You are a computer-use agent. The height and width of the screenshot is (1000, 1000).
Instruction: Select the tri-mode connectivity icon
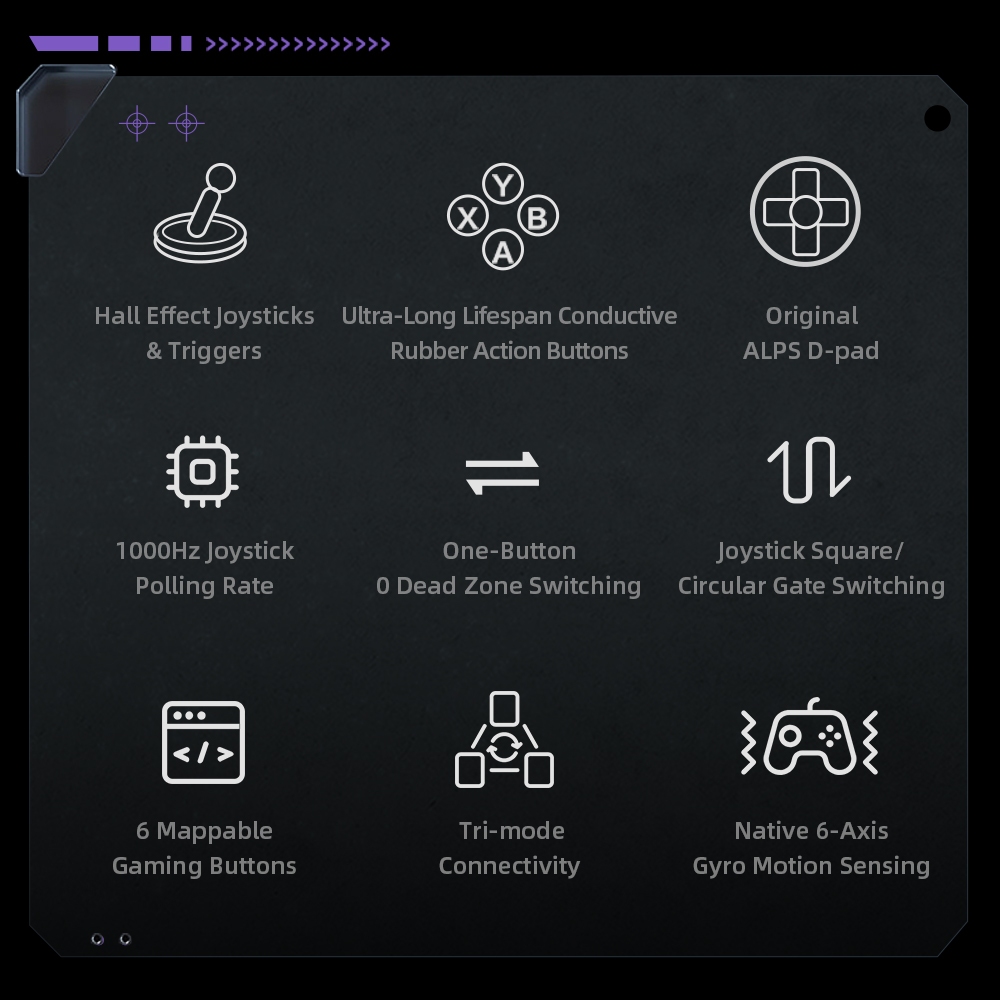pyautogui.click(x=504, y=740)
